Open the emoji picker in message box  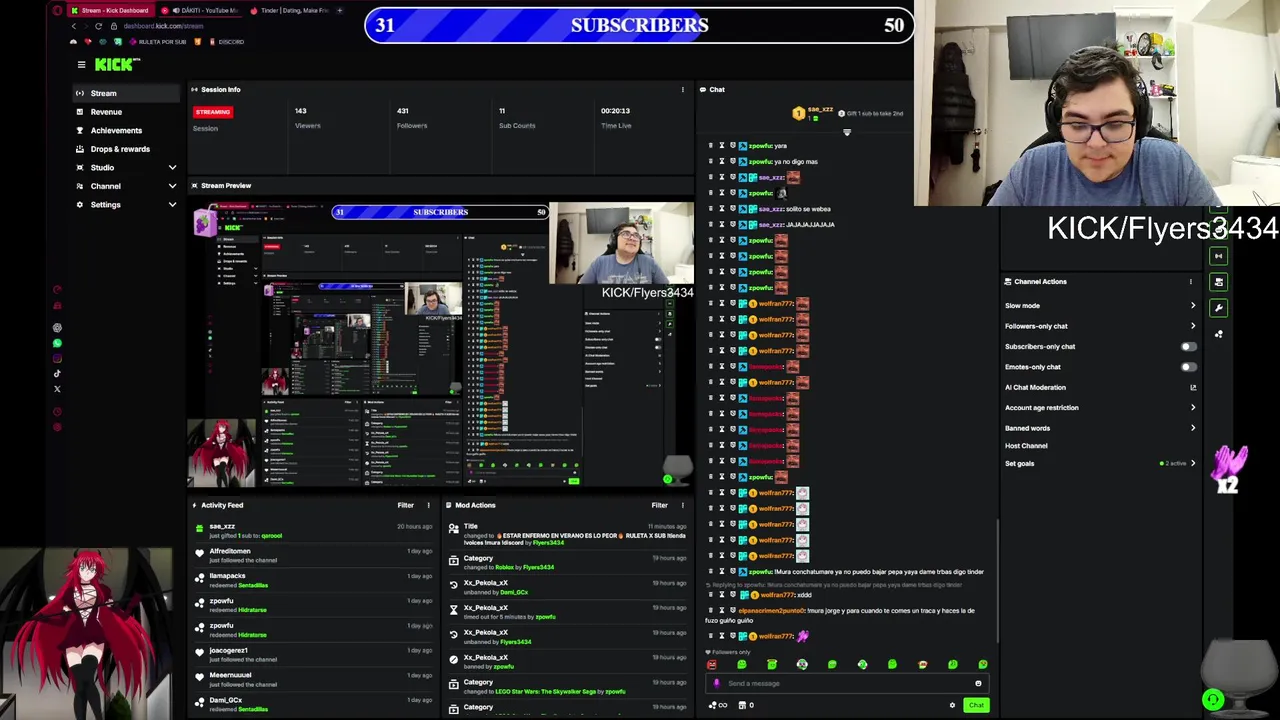point(978,684)
